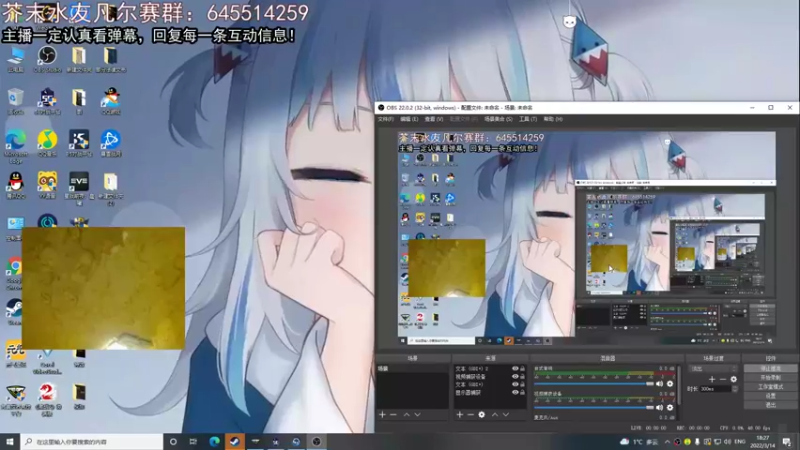Toggle visibility of the video capture device source
Image resolution: width=800 pixels, height=450 pixels.
click(x=515, y=377)
